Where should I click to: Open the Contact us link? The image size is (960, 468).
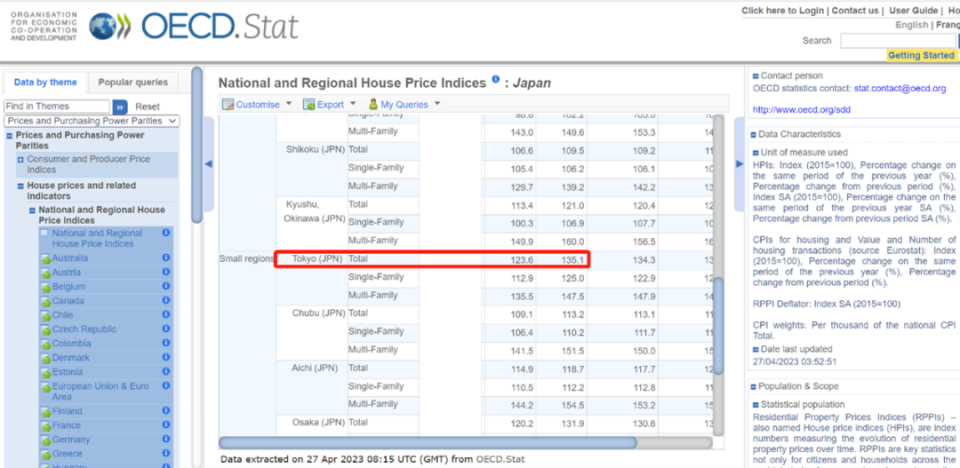pos(855,10)
